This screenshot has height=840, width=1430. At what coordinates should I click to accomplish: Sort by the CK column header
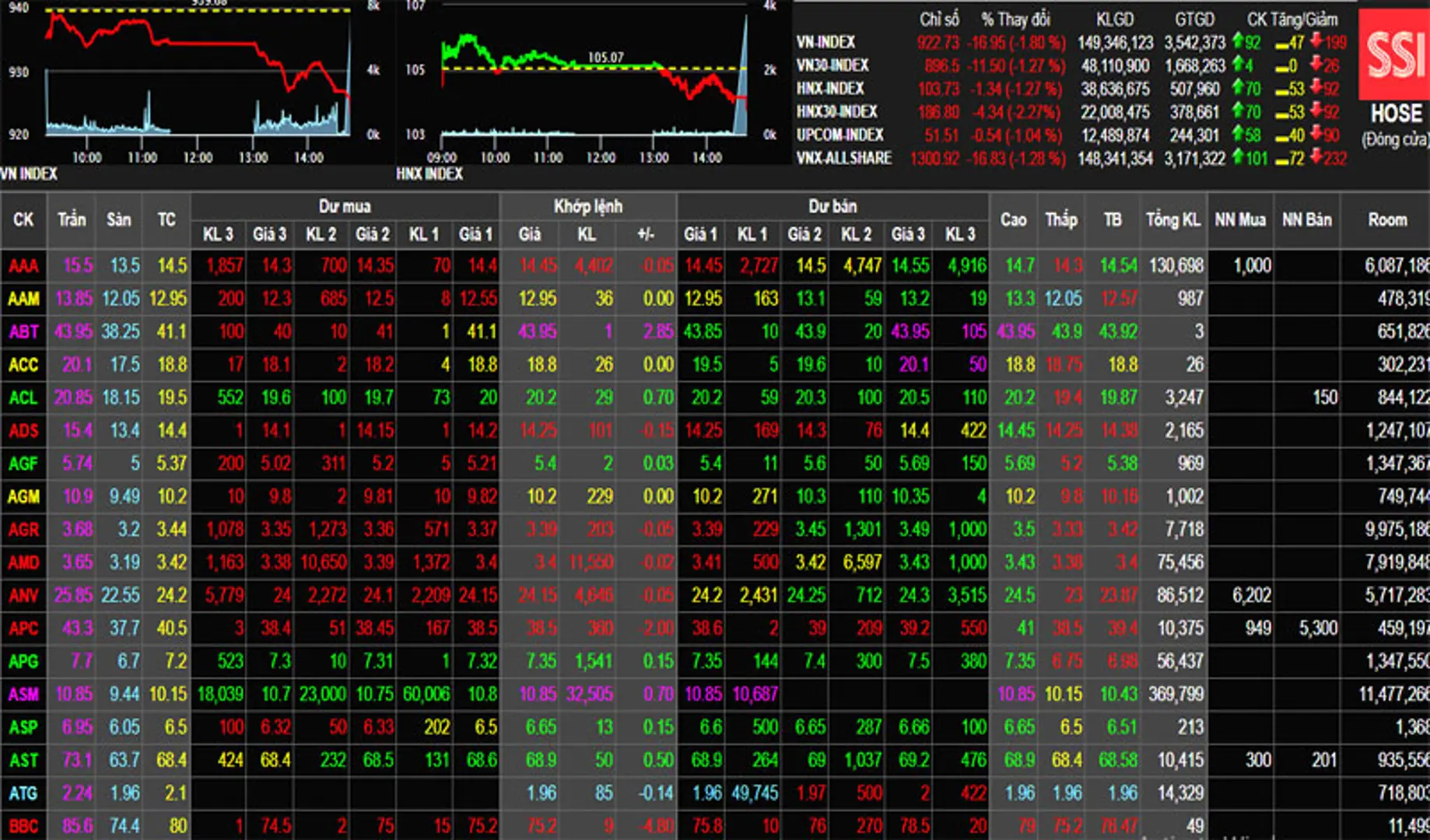pyautogui.click(x=23, y=220)
